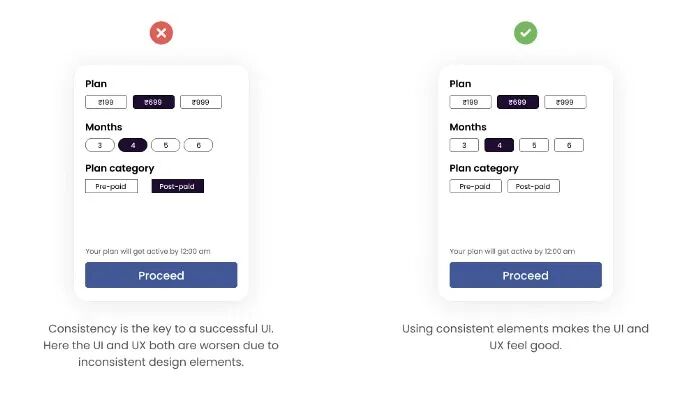Image resolution: width=700 pixels, height=402 pixels.
Task: Choose the rounded 6 months pill in the left card
Action: point(198,145)
